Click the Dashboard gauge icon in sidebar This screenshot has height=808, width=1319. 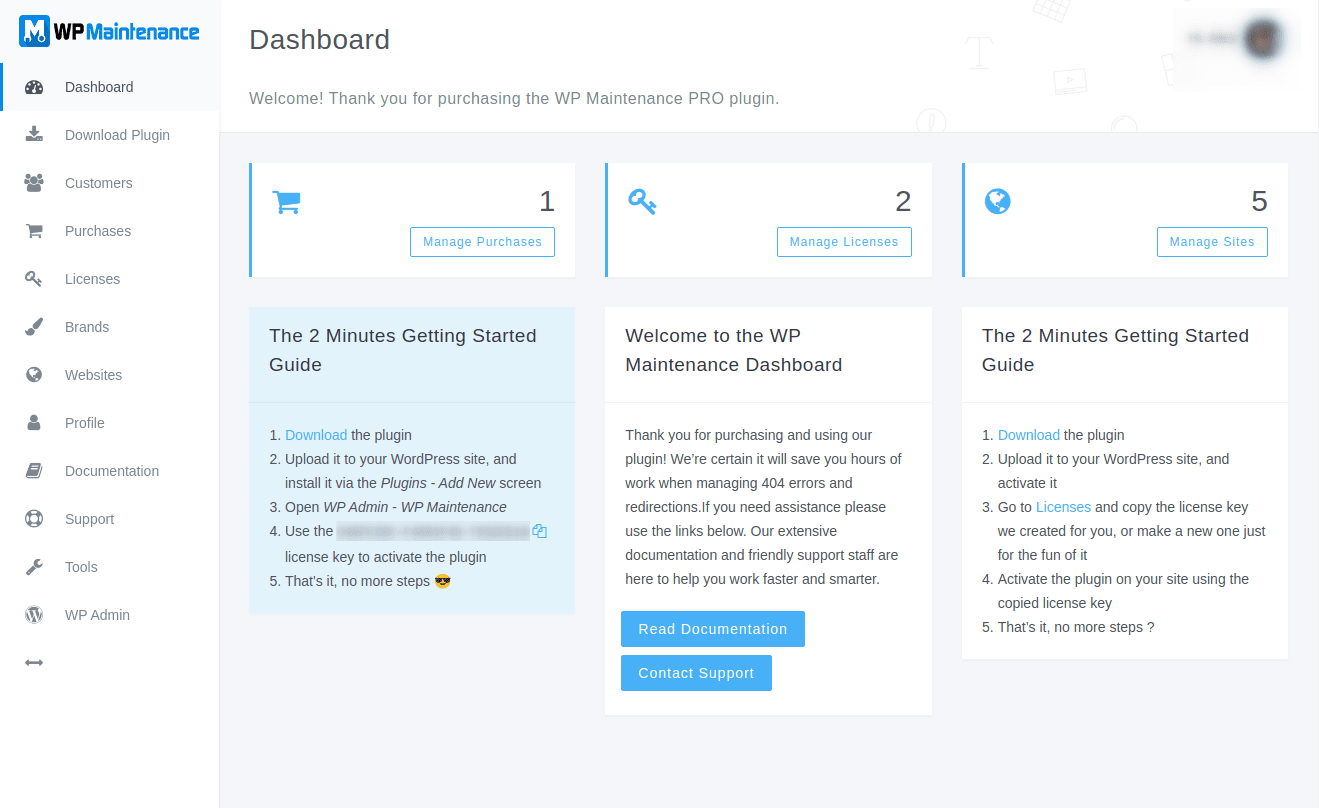click(x=34, y=87)
